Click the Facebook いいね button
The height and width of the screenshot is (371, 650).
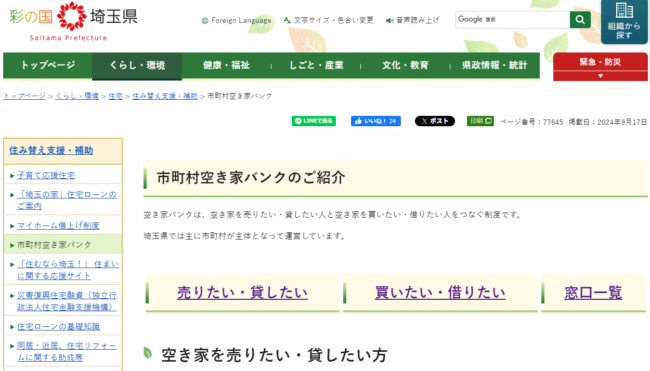pos(376,121)
